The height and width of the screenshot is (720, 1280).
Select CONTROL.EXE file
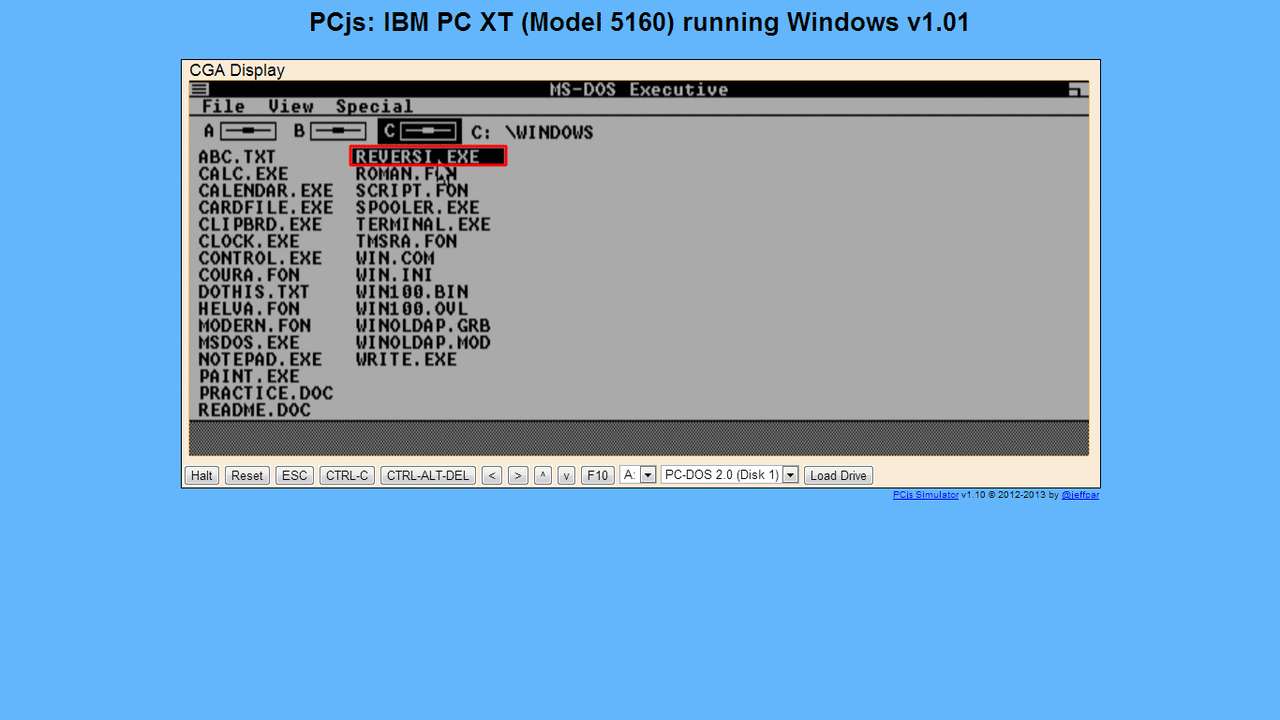[260, 259]
